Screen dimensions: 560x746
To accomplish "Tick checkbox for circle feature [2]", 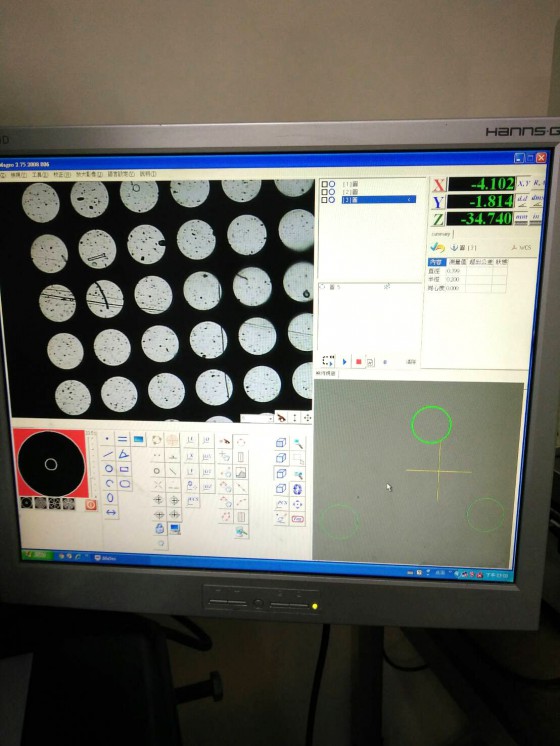I will click(x=324, y=192).
